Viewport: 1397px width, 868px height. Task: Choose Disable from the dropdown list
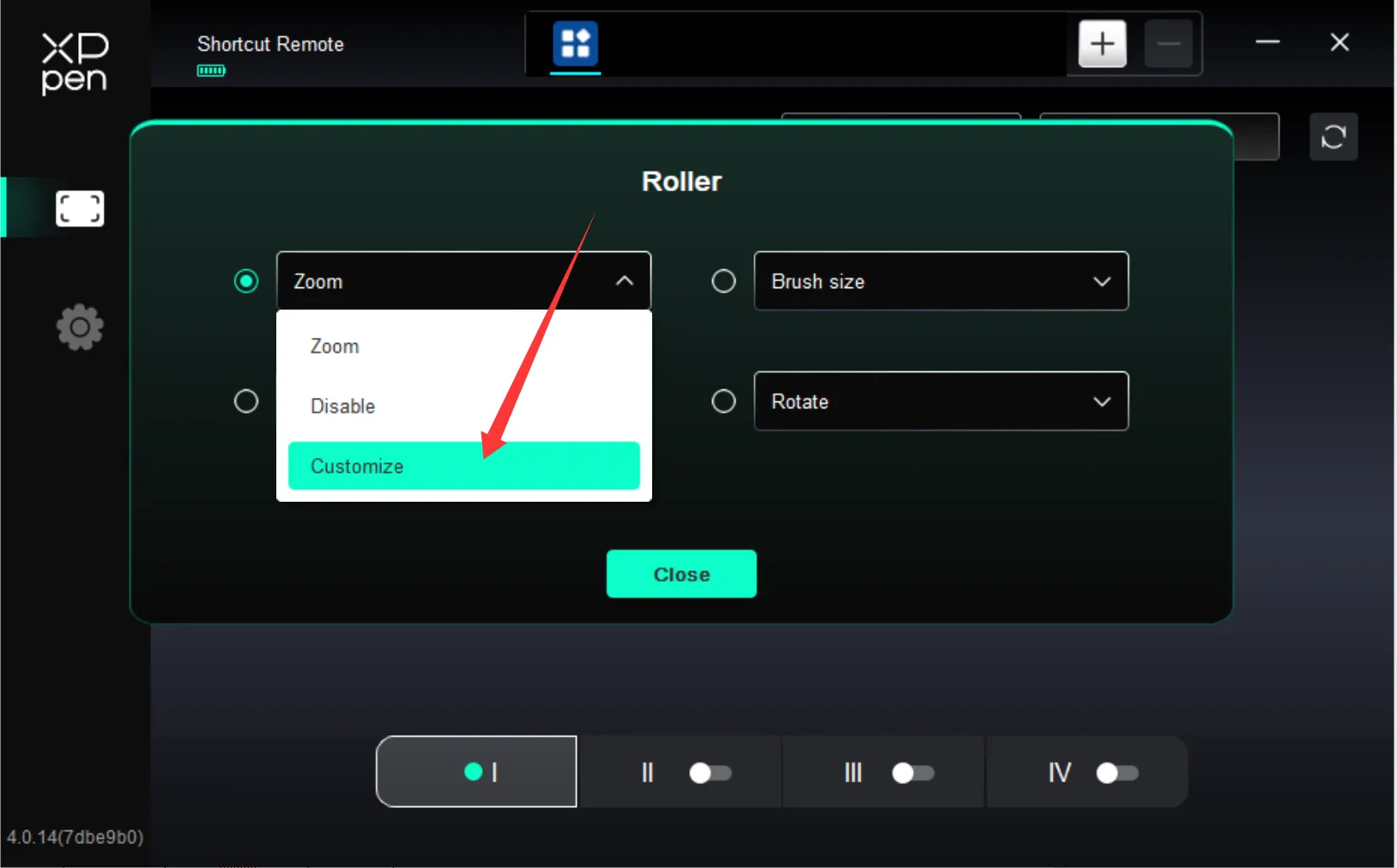pyautogui.click(x=463, y=407)
